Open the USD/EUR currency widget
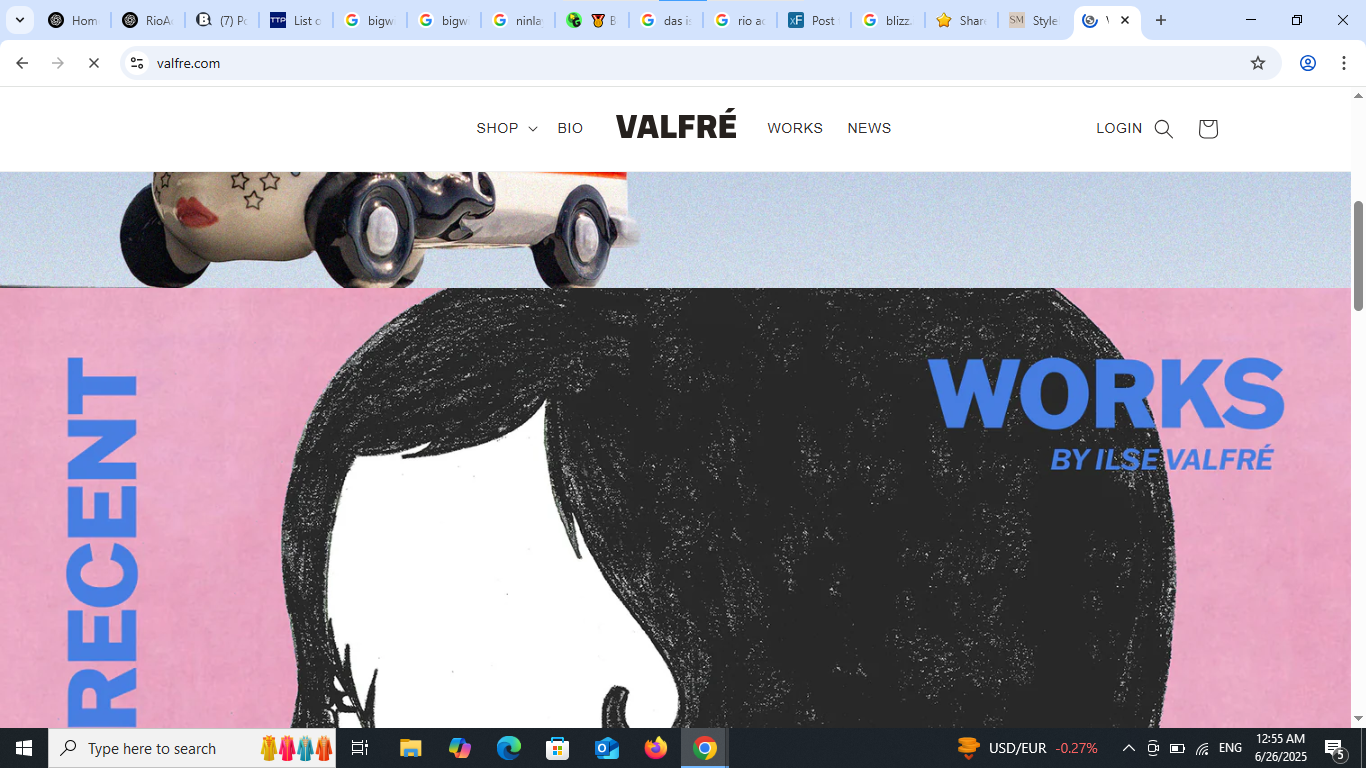 tap(1027, 748)
